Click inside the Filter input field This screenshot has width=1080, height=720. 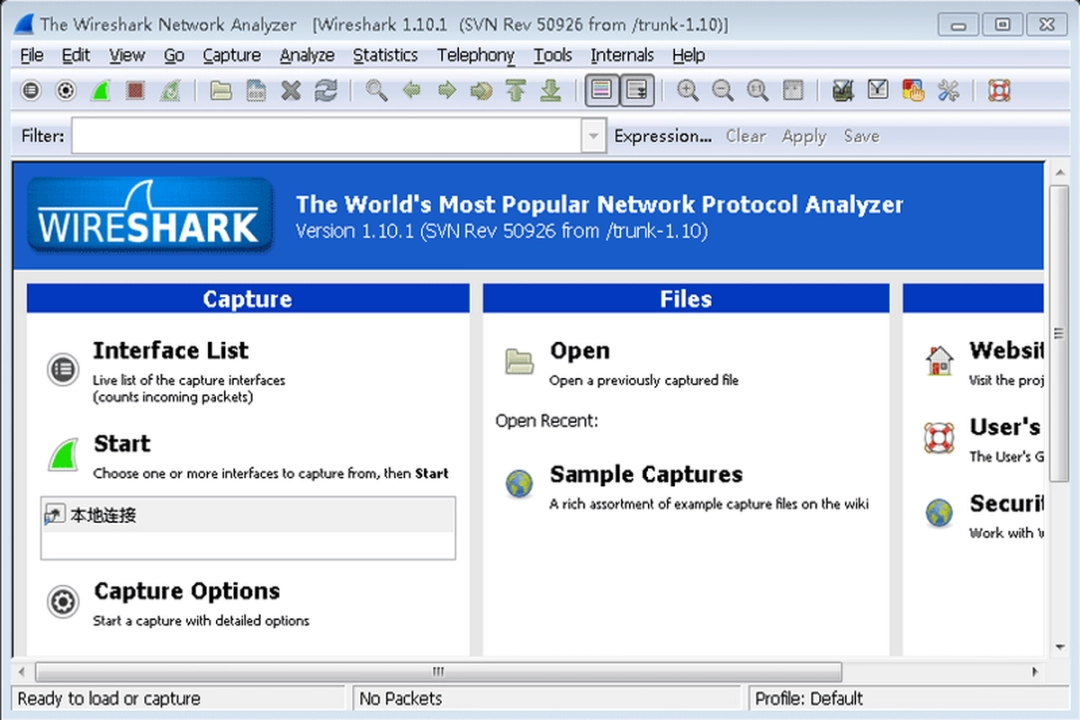tap(330, 135)
